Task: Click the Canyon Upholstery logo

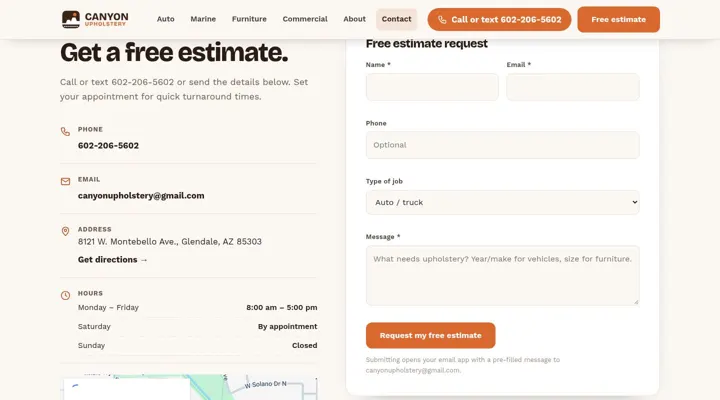Action: (95, 19)
